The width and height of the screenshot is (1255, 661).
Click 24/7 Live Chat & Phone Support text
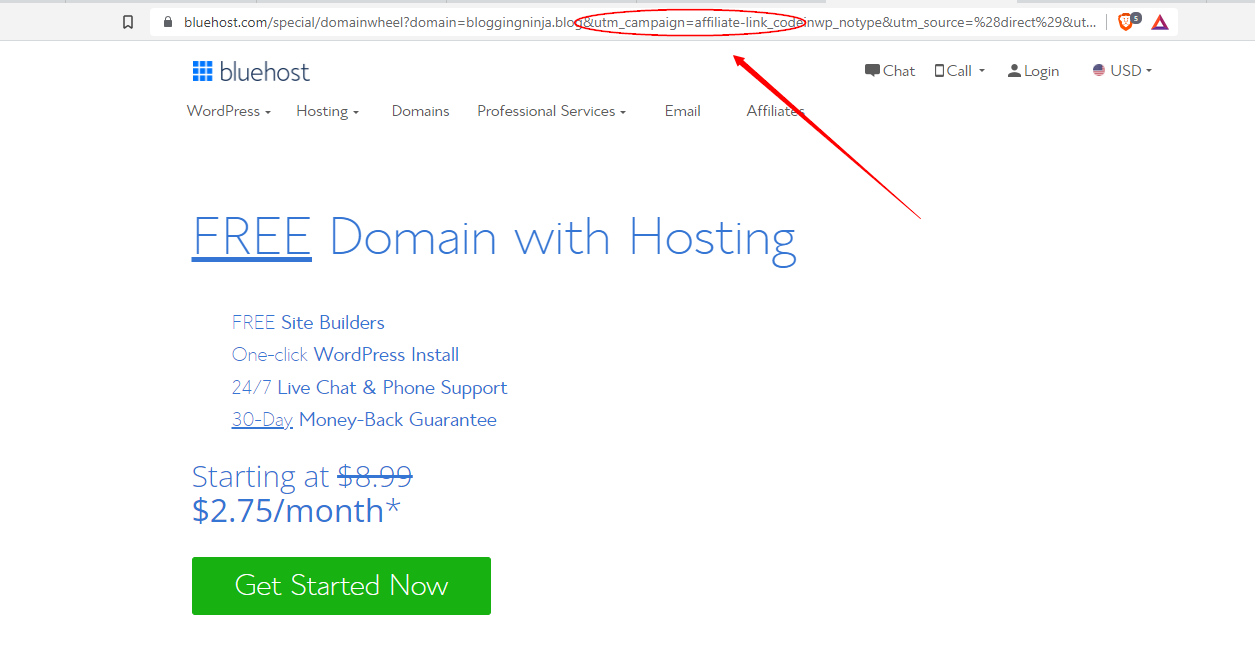click(369, 387)
